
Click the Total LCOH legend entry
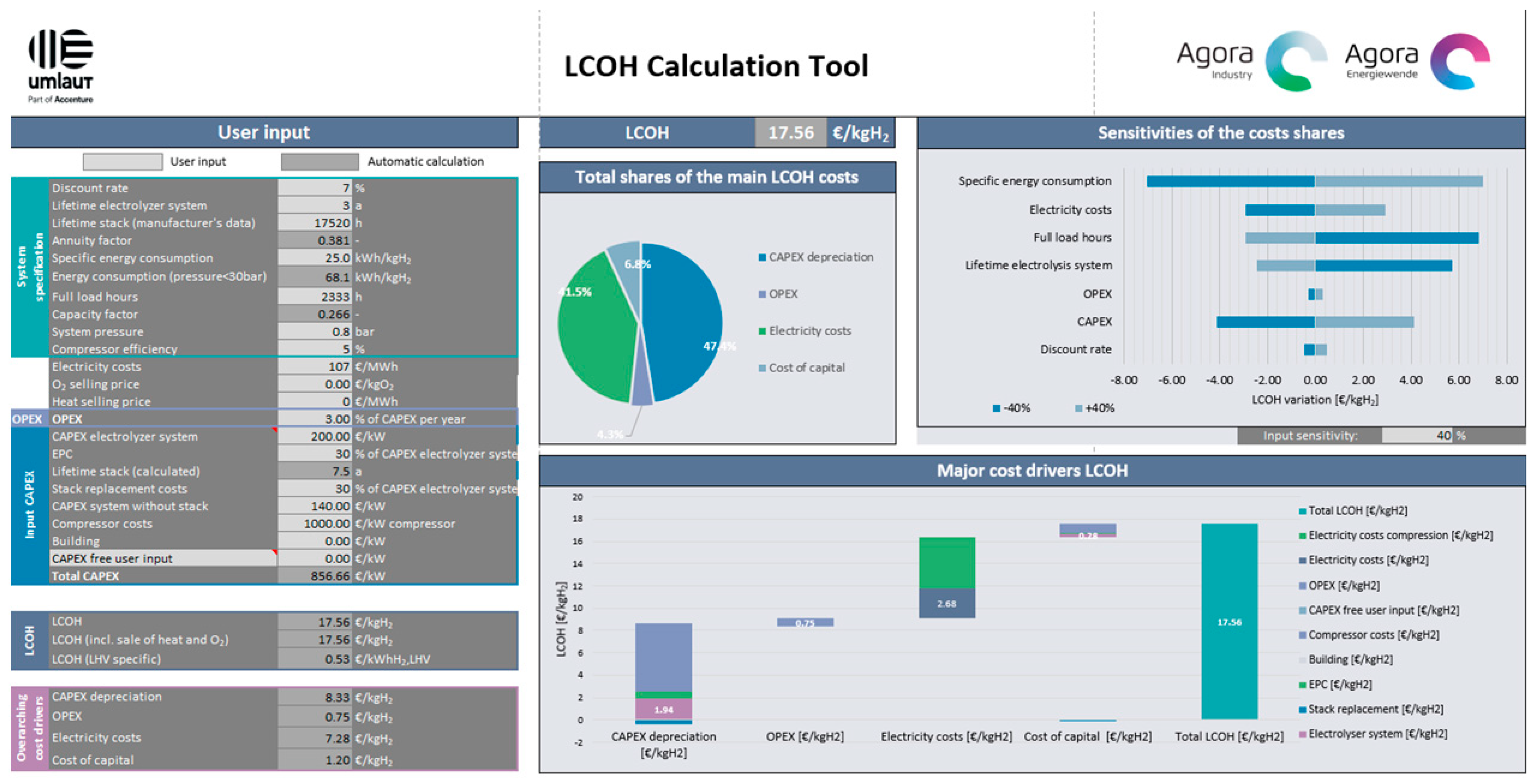pyautogui.click(x=1353, y=510)
